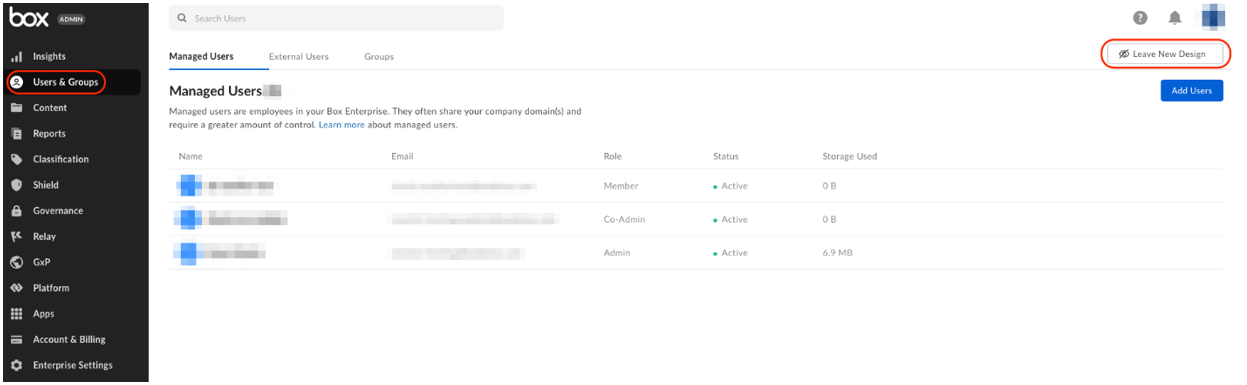Click the Name column header
Screen dimensions: 1247x385
coord(190,157)
